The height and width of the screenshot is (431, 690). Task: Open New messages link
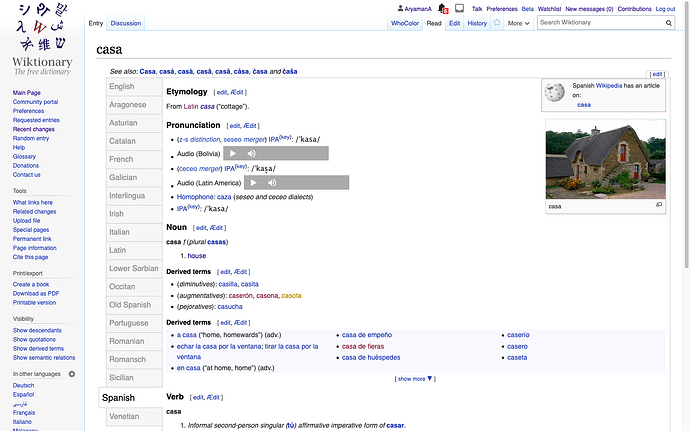coord(589,9)
